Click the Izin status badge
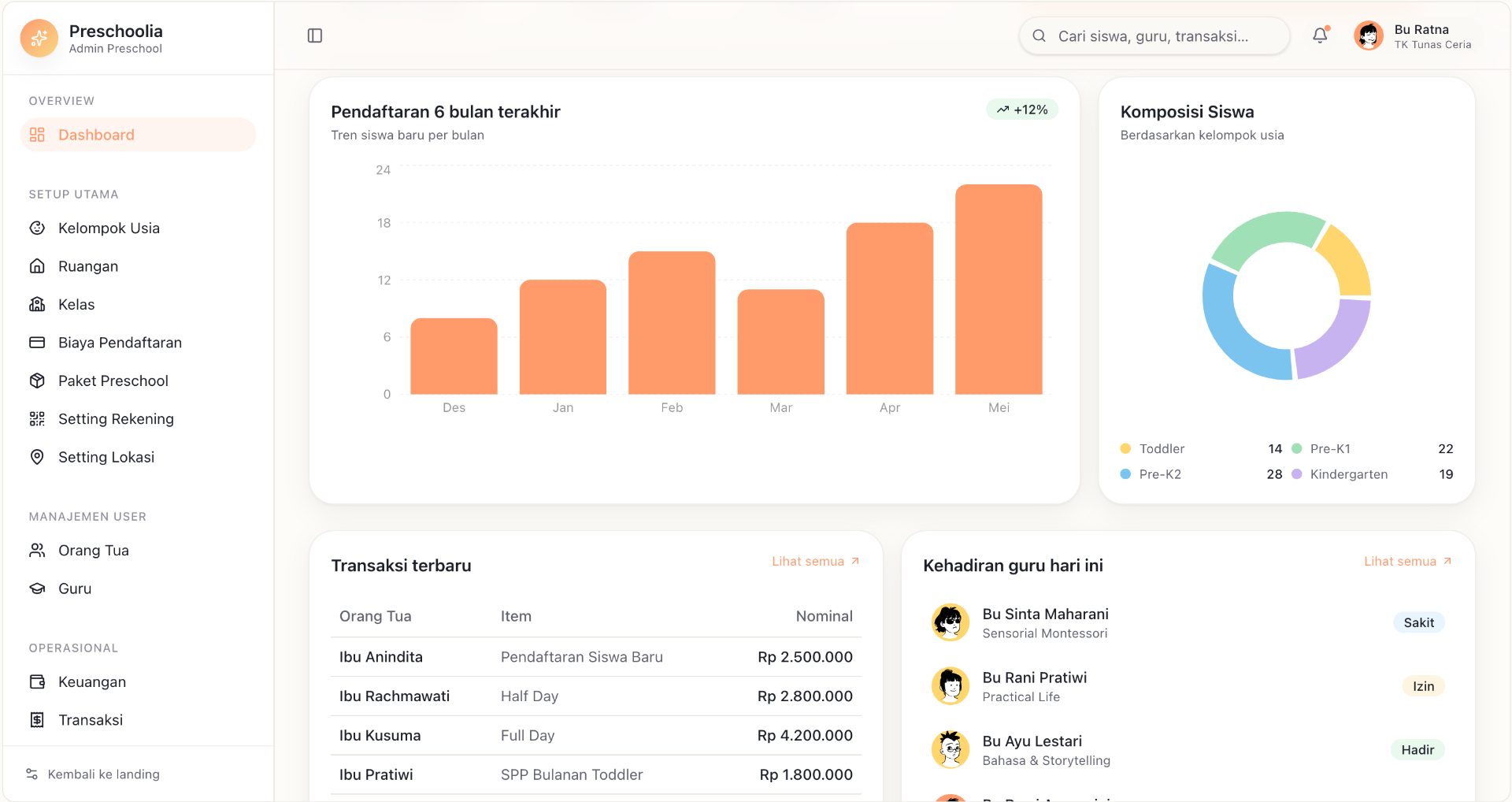Viewport: 1512px width, 802px height. [1423, 686]
